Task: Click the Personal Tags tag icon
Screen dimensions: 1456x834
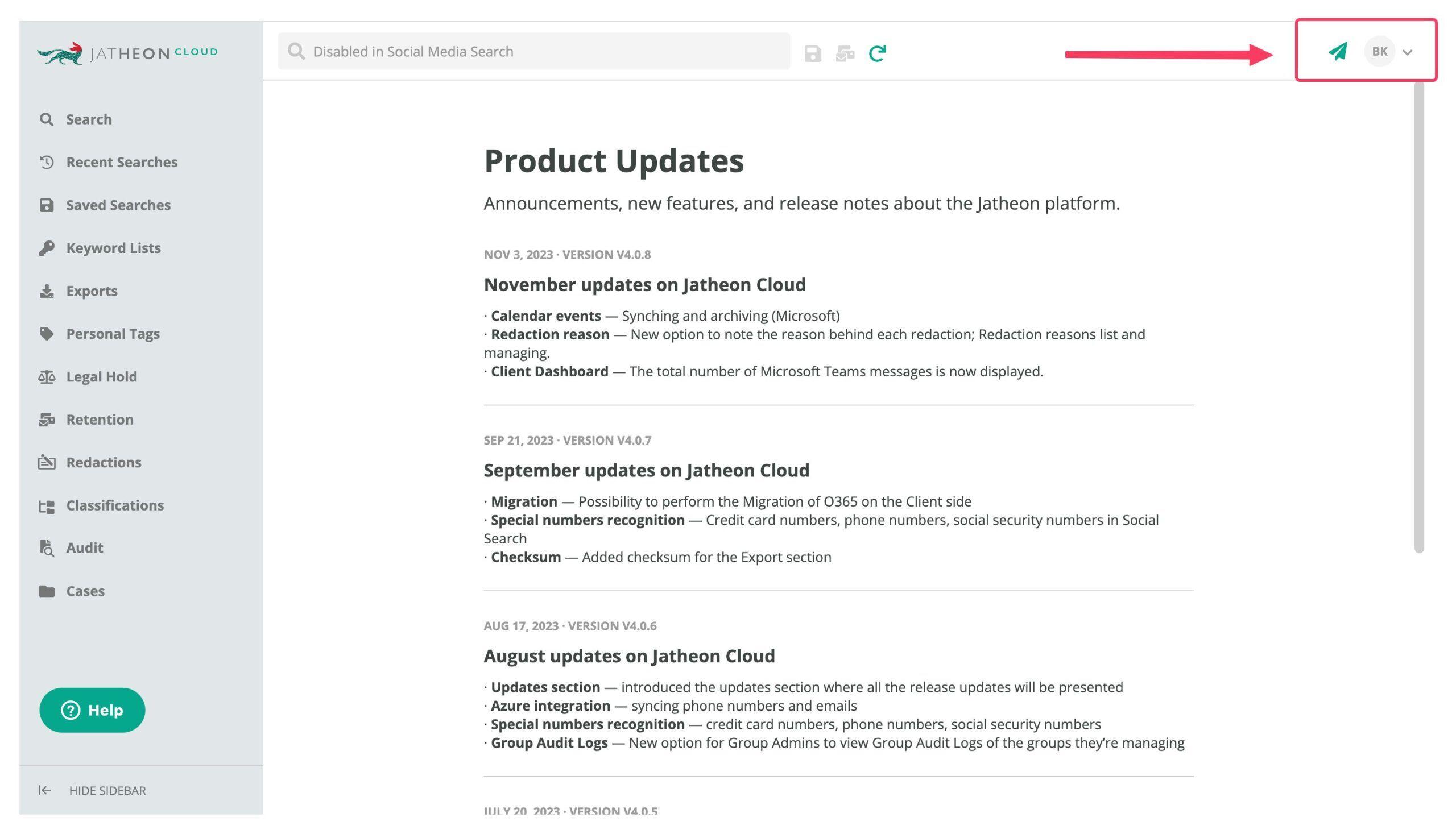Action: (x=47, y=334)
